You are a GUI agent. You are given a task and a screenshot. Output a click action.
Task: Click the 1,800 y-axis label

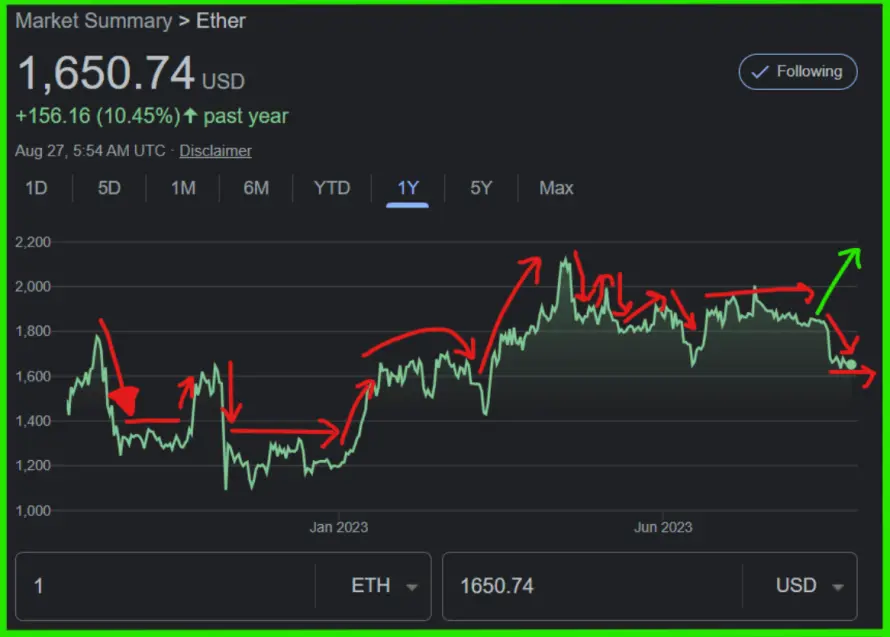coord(33,331)
